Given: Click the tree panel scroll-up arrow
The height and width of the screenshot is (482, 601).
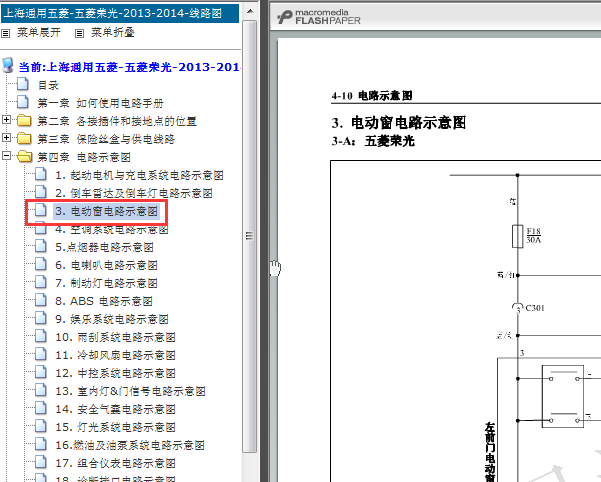Looking at the screenshot, I should point(250,11).
